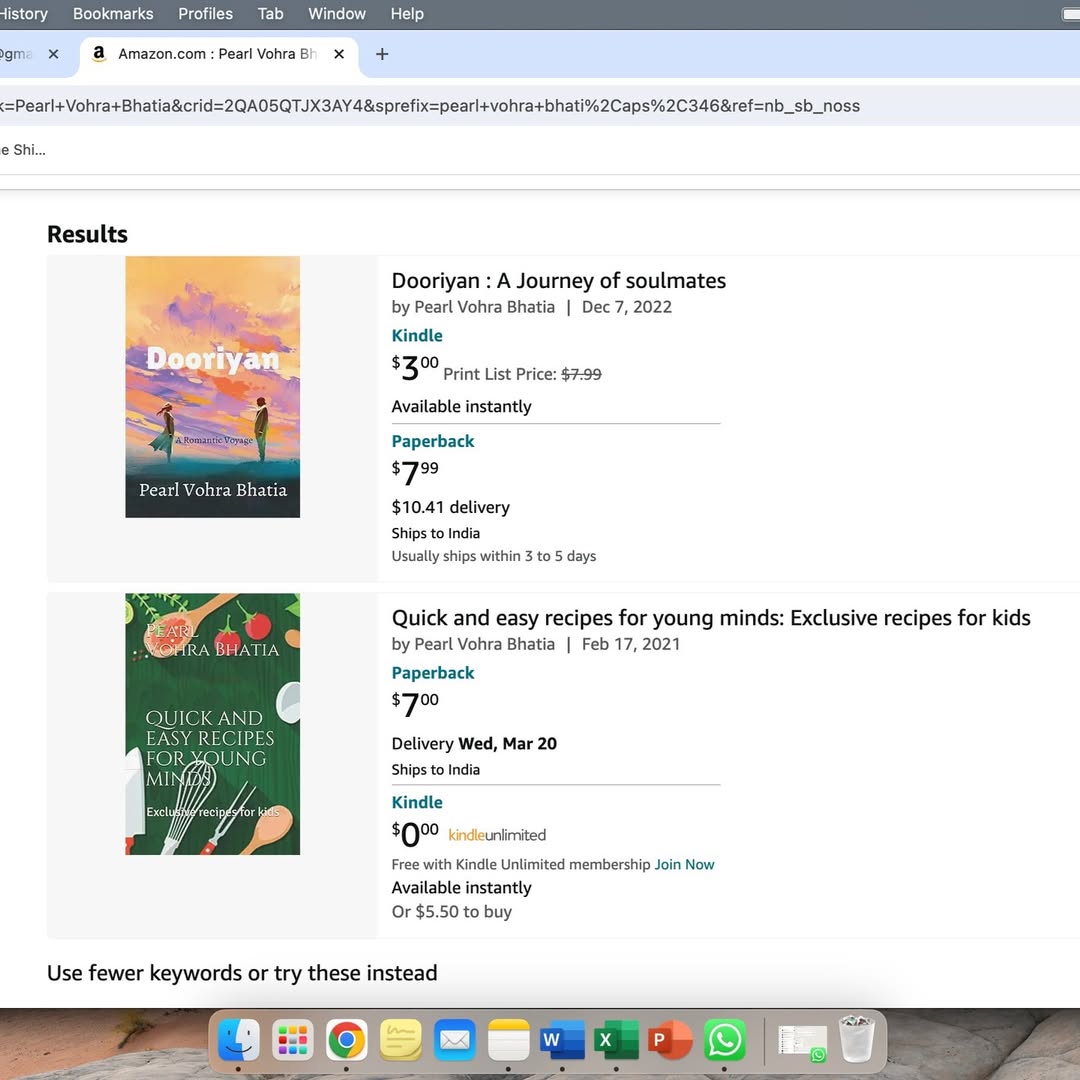
Task: Close the Amazon.com browser tab
Action: [339, 54]
